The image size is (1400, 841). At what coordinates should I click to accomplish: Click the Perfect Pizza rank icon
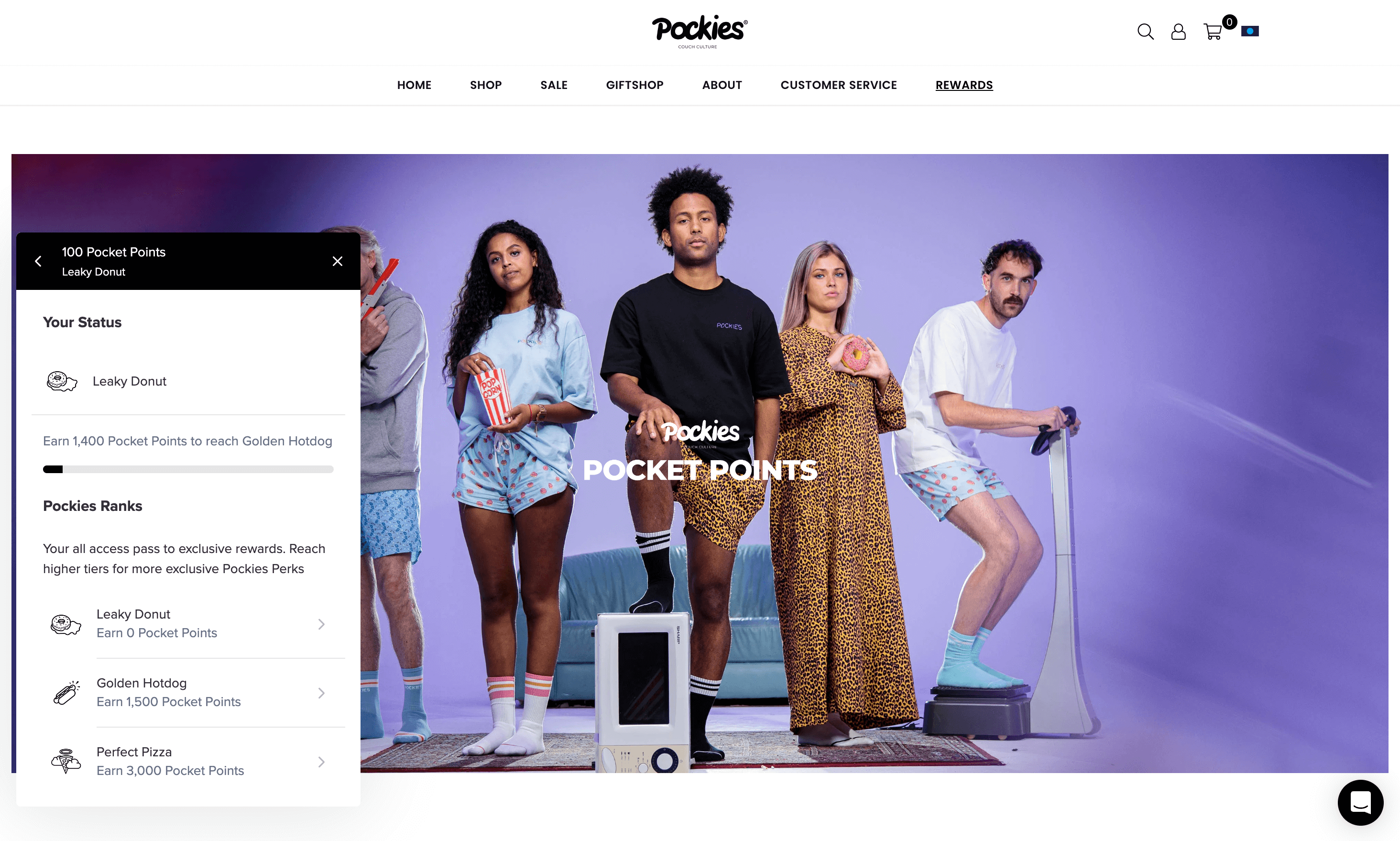(65, 760)
